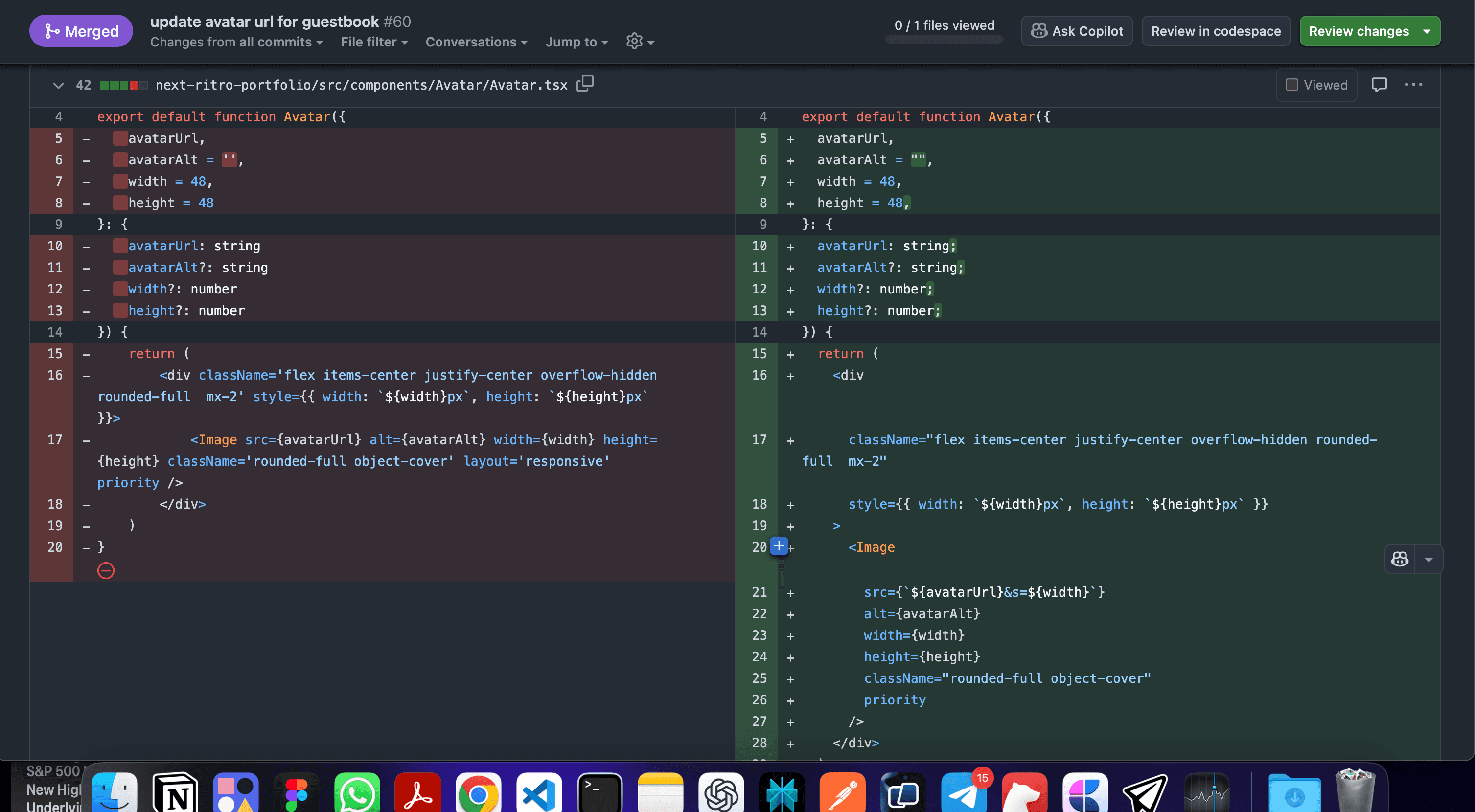
Task: Copy the Avatar.tsx file path
Action: pos(585,84)
